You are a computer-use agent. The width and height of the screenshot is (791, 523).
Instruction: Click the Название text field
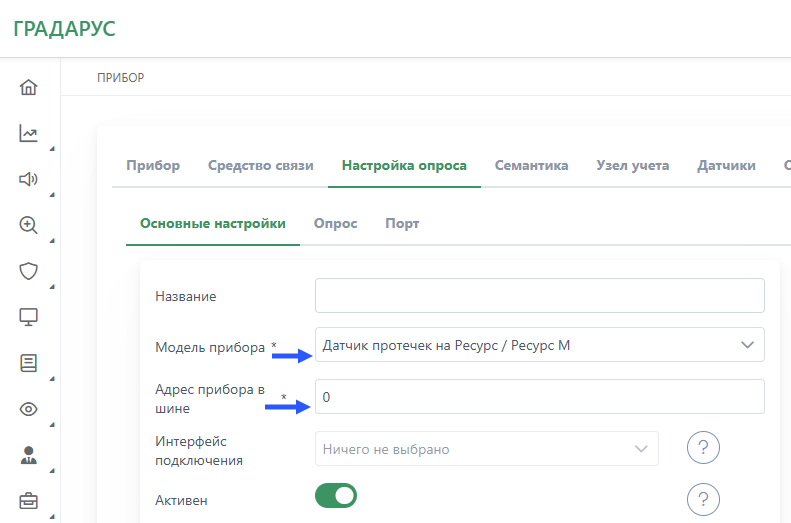coord(539,296)
